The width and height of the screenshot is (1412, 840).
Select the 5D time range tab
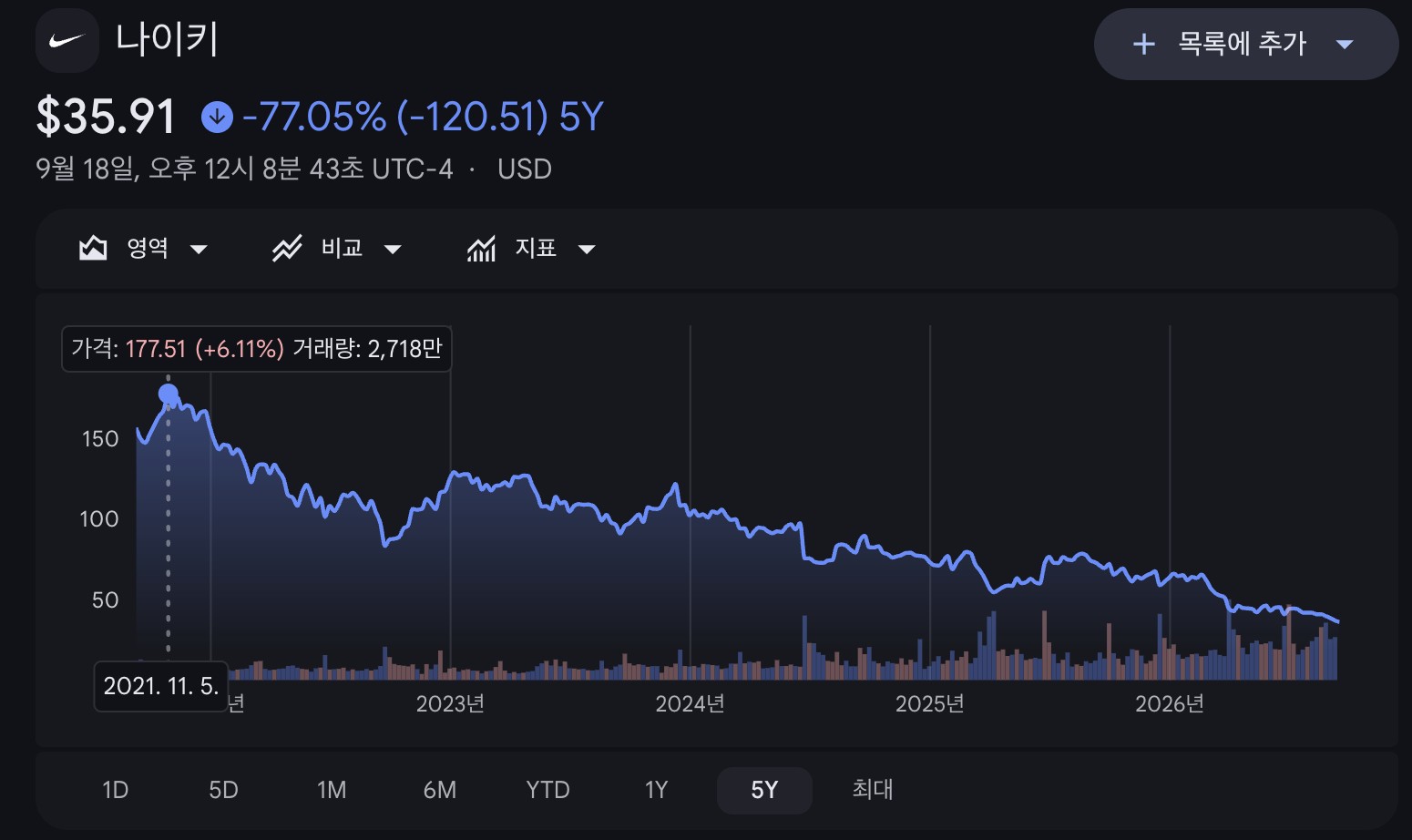(x=223, y=790)
